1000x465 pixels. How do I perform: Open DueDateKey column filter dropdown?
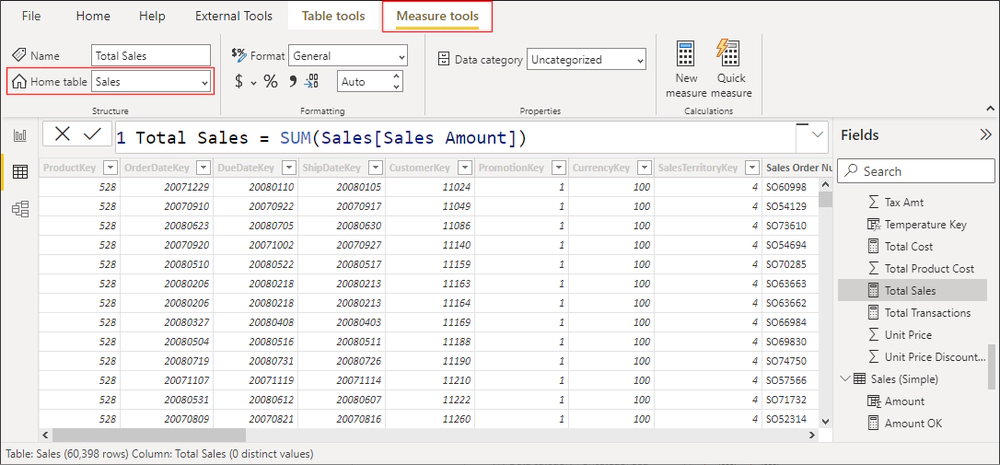pyautogui.click(x=288, y=168)
